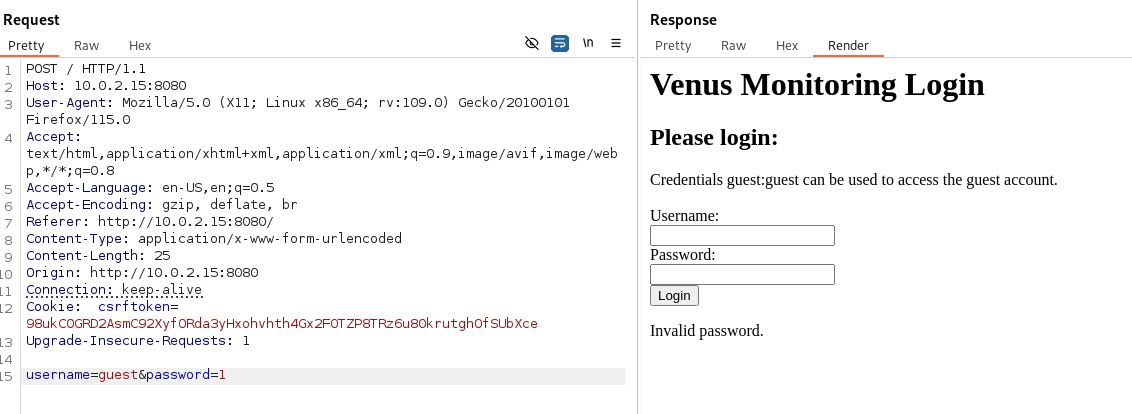
Task: Toggle the hidden-eye visibility icon in Request
Action: (x=532, y=43)
